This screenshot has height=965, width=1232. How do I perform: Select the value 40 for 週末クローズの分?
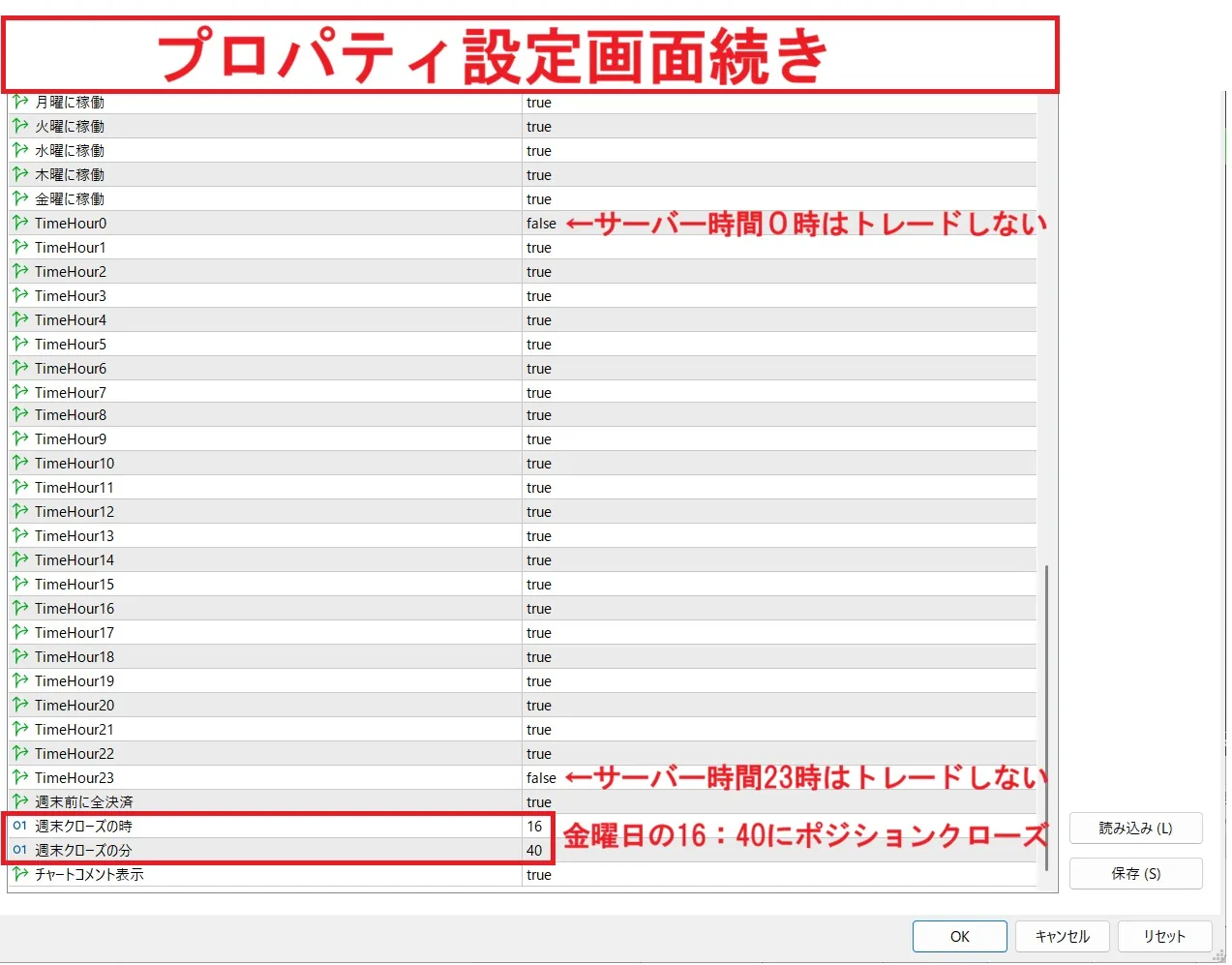pos(534,851)
